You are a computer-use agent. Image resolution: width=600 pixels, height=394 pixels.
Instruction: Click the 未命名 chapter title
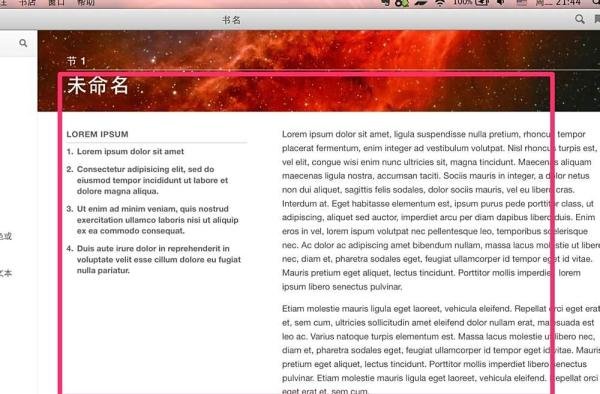[x=98, y=85]
